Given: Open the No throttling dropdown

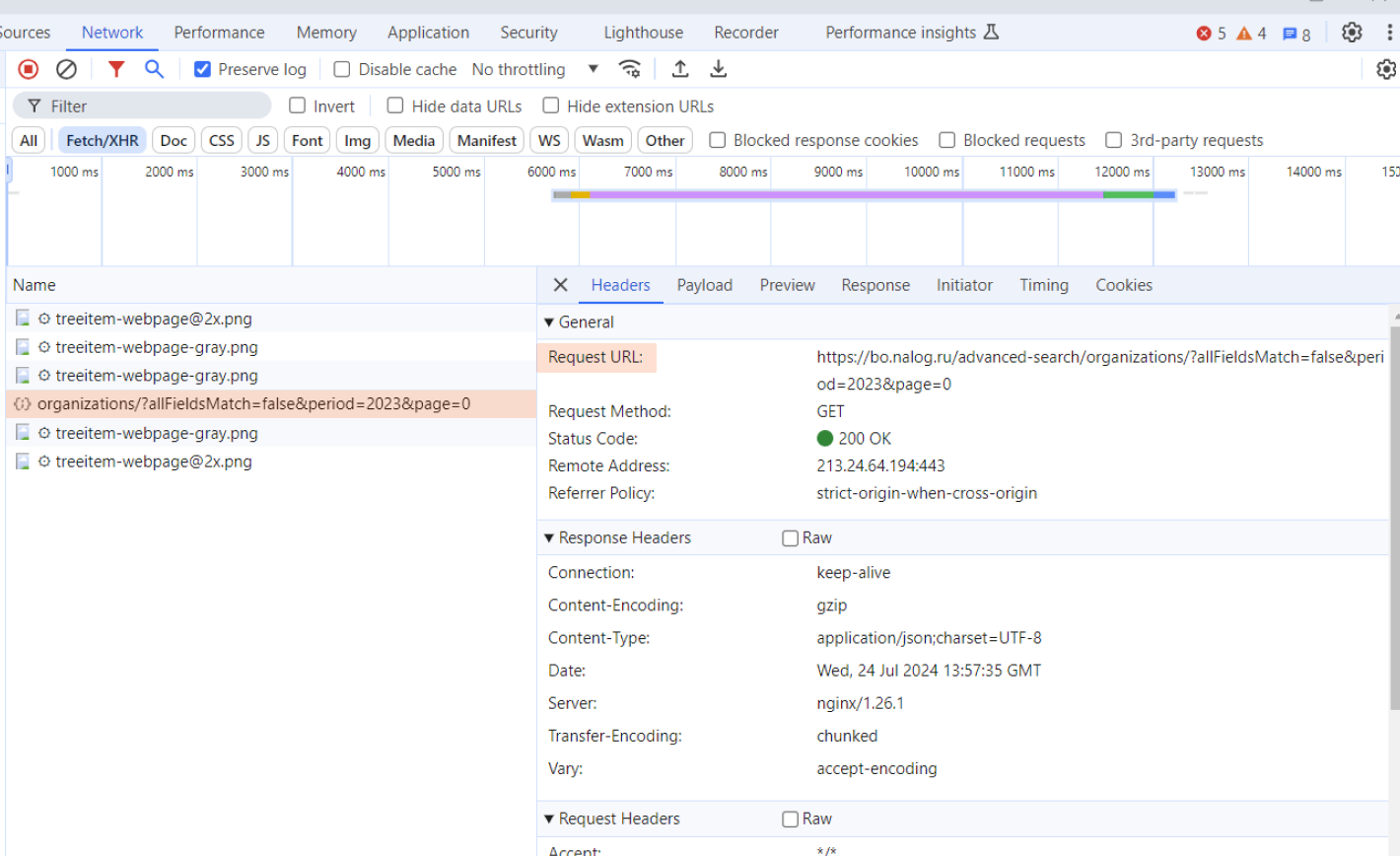Looking at the screenshot, I should tap(535, 69).
